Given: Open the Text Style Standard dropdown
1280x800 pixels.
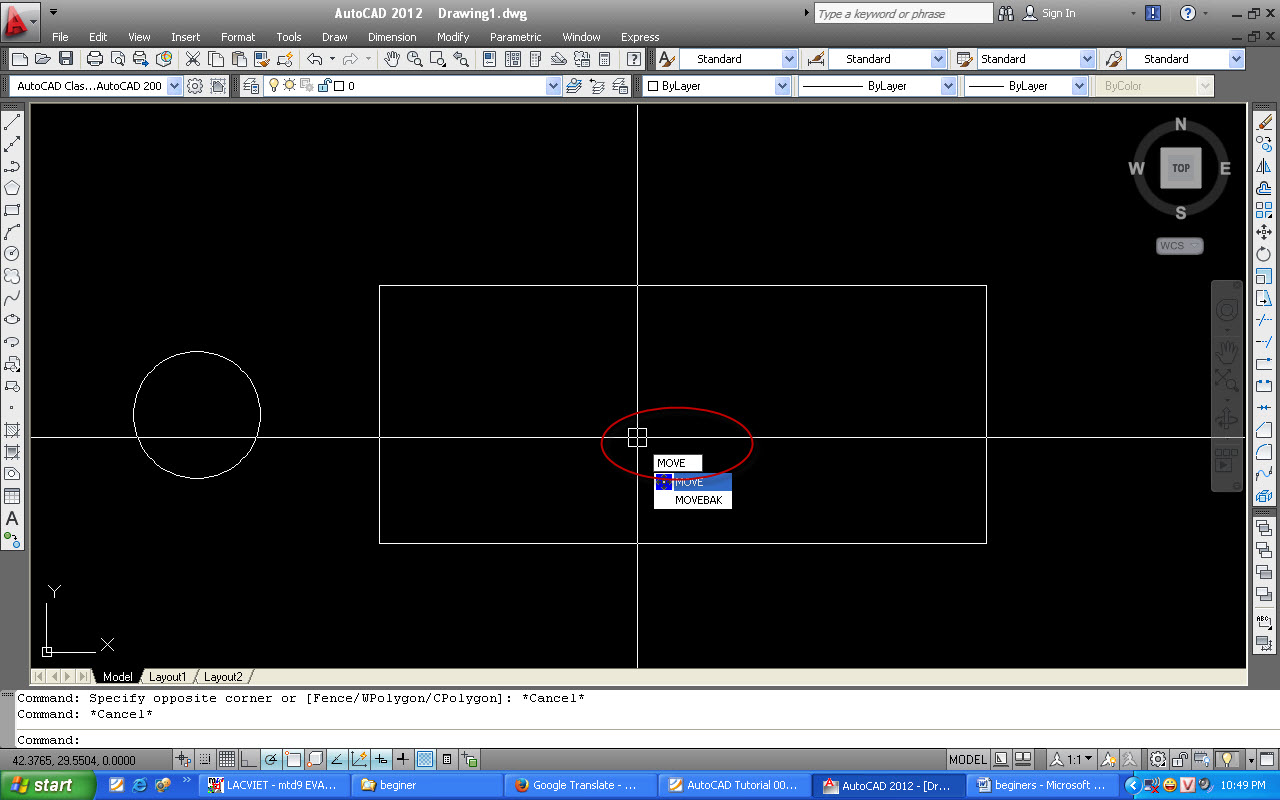Looking at the screenshot, I should pos(789,59).
